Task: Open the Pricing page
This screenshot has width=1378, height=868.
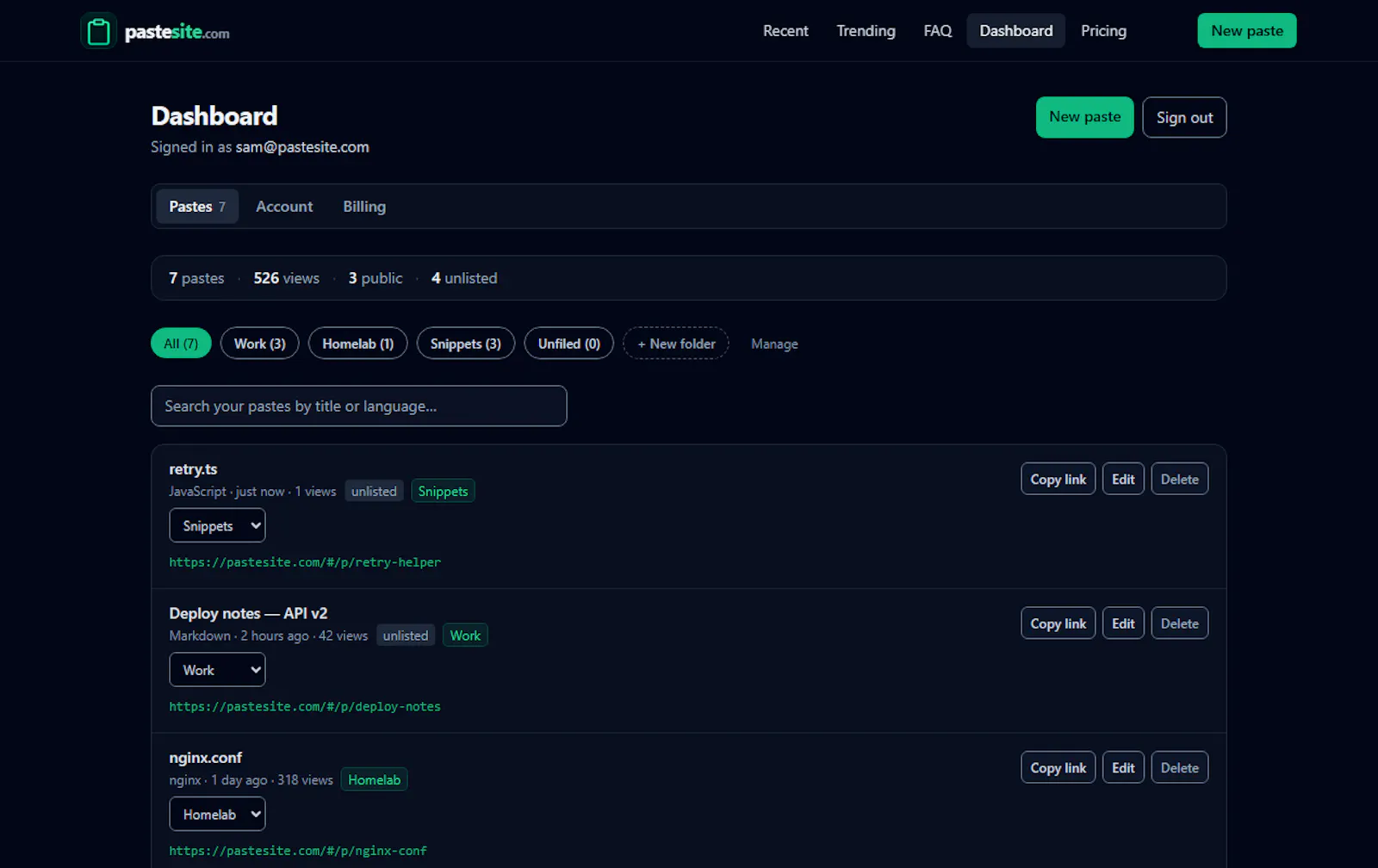Action: [1103, 31]
